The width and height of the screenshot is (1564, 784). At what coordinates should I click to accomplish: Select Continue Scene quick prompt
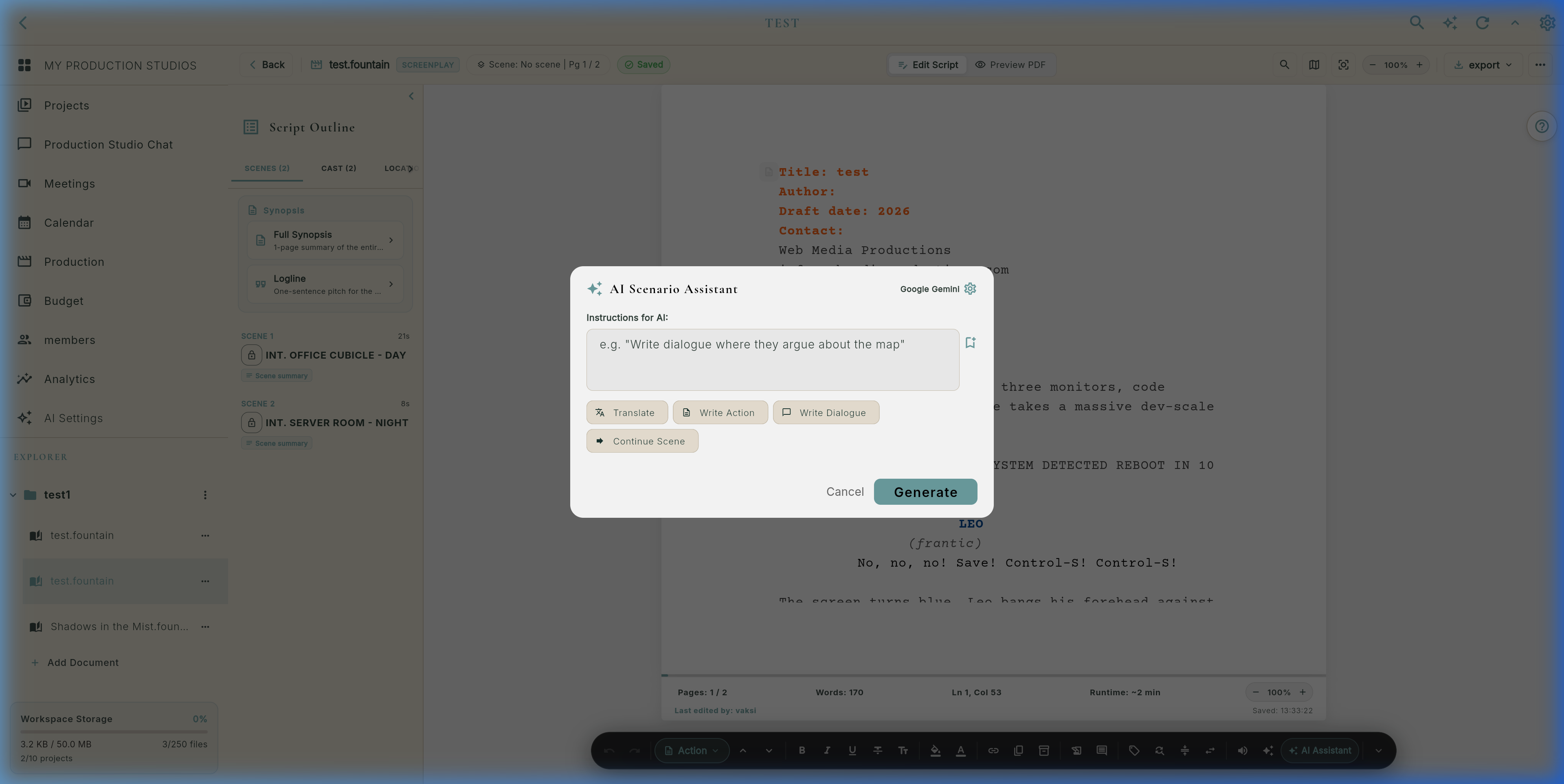pyautogui.click(x=642, y=441)
